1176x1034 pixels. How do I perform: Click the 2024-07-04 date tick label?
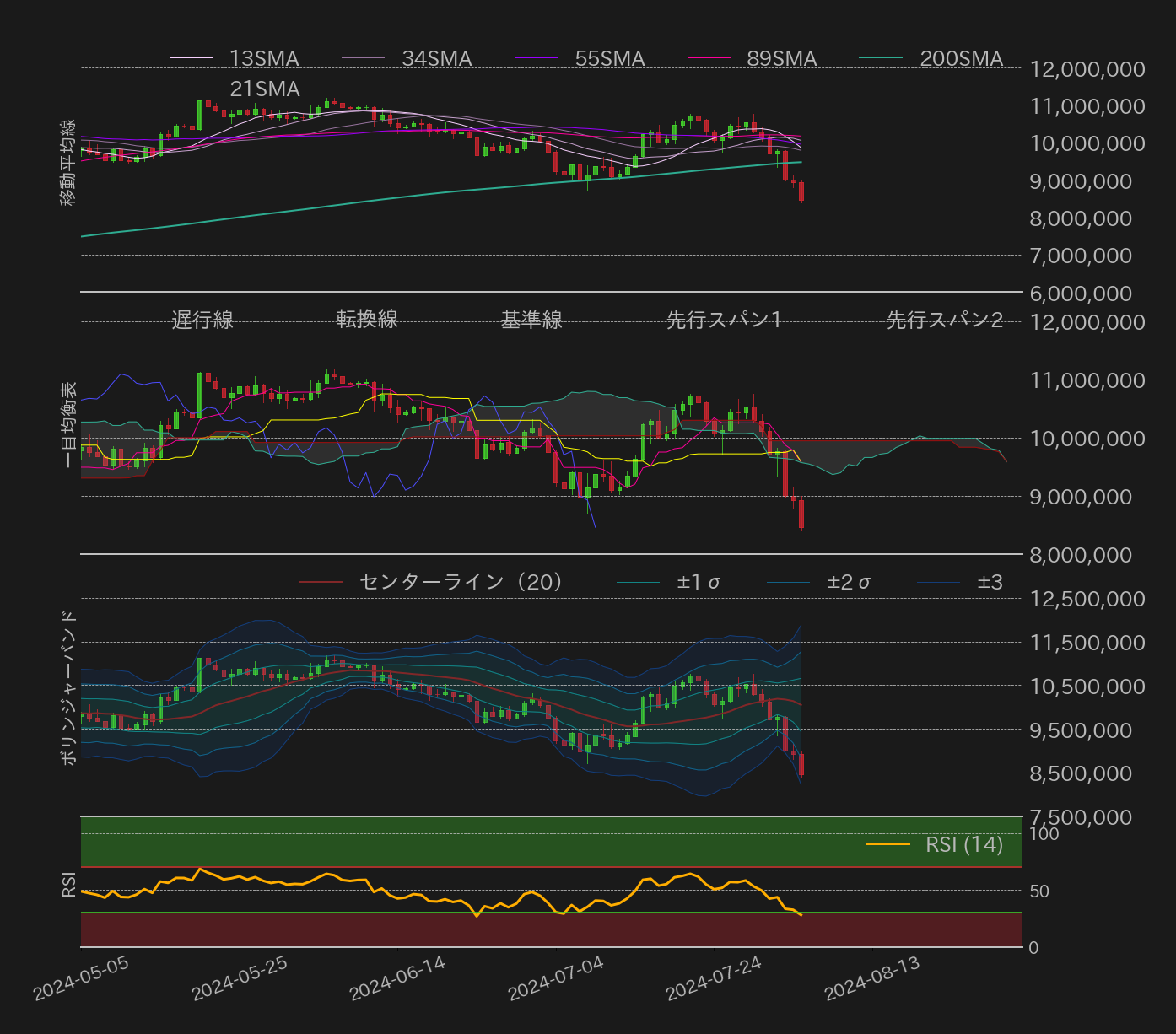coord(557,980)
